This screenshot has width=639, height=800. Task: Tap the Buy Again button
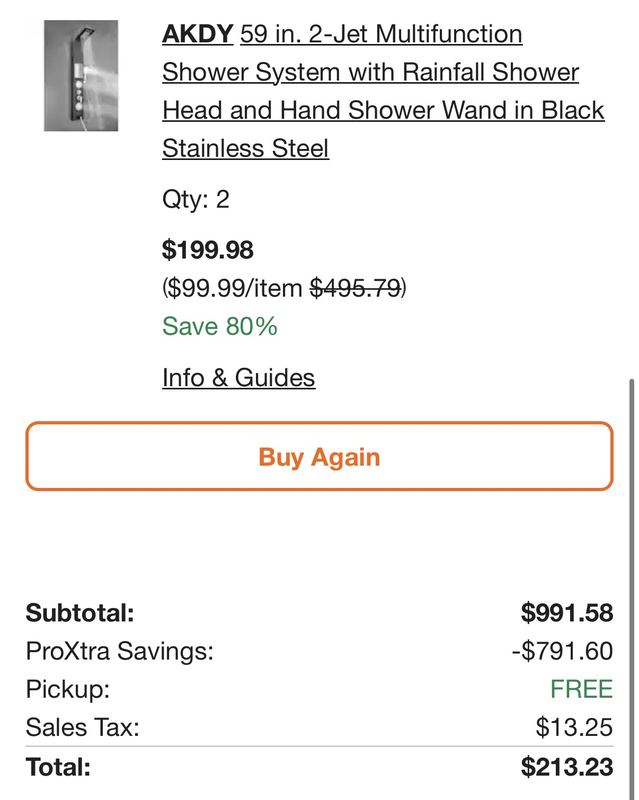tap(319, 456)
